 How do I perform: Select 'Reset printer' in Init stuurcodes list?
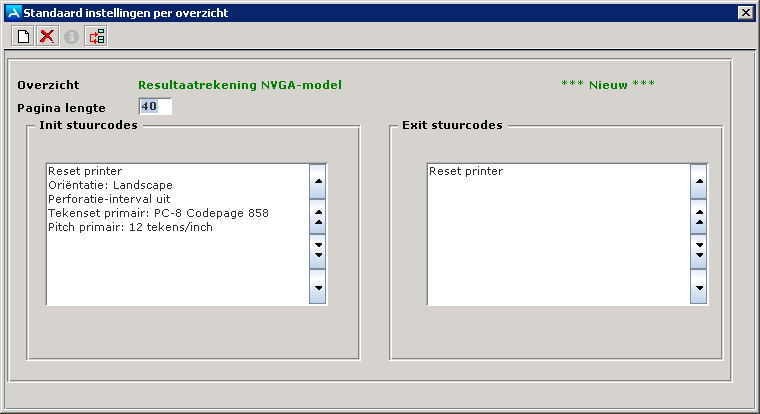[x=85, y=171]
